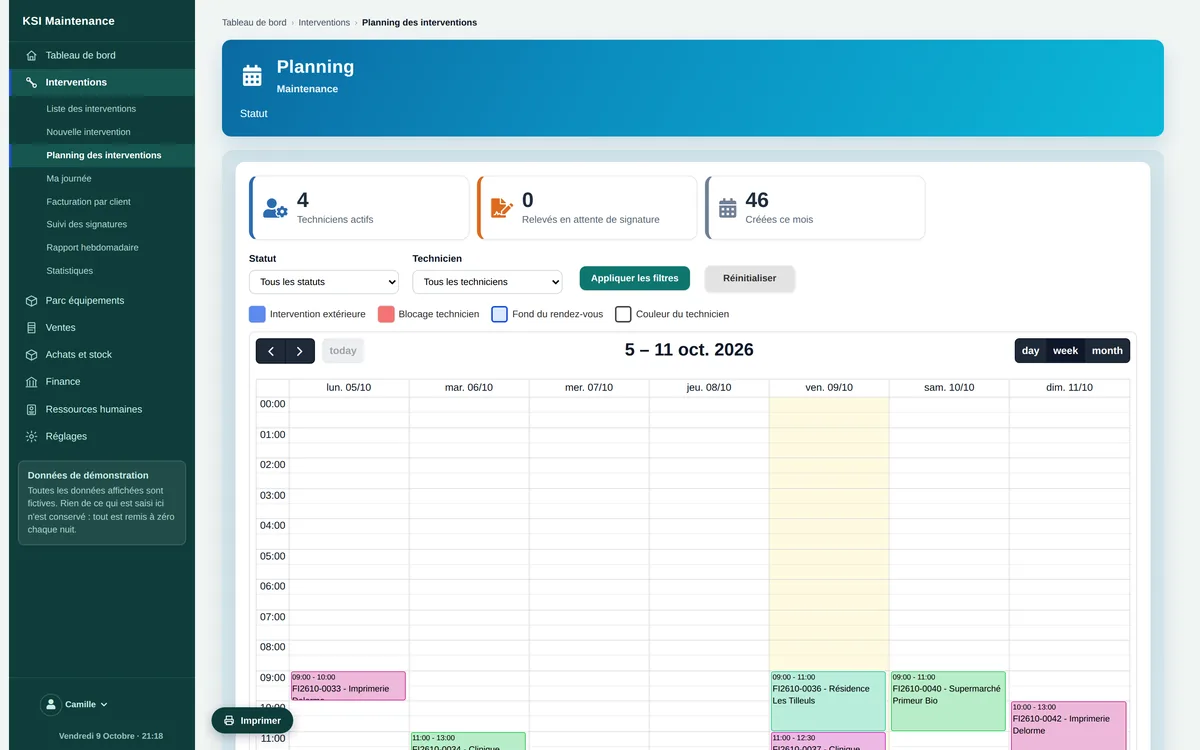Click the badge icon for Ressources humaines
1200x750 pixels.
31,409
